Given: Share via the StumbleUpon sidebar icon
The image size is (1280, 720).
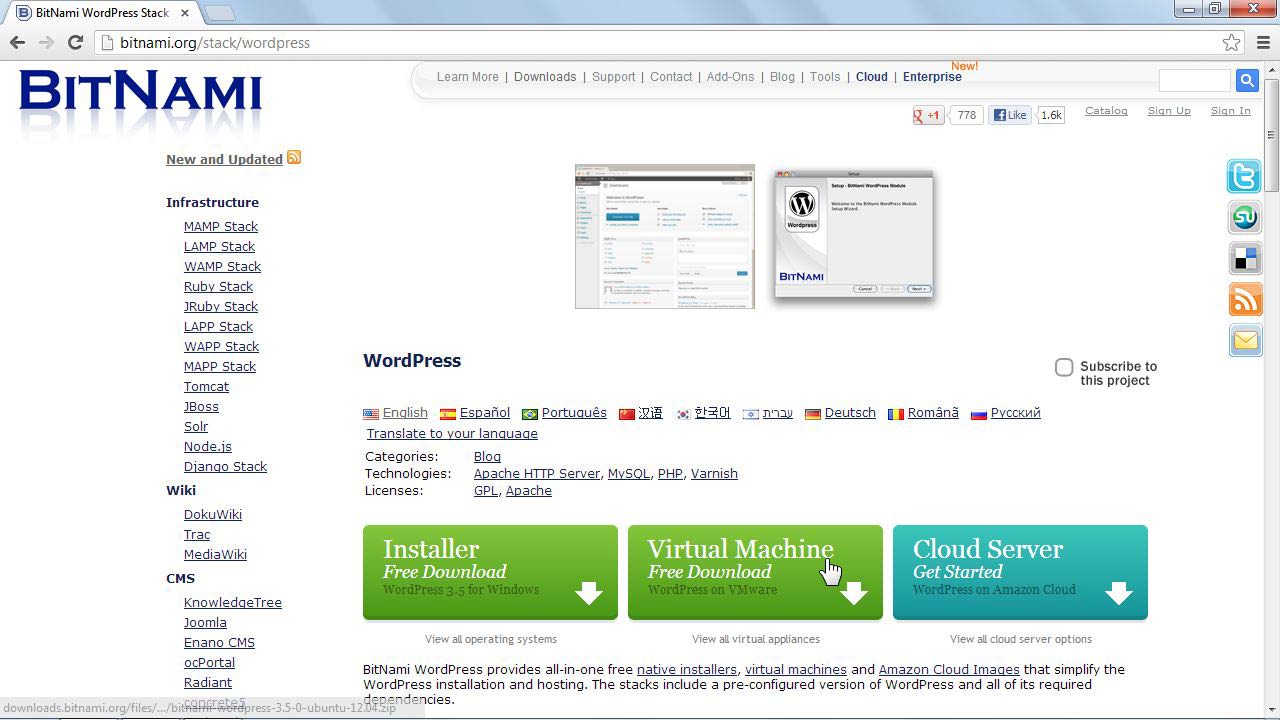Looking at the screenshot, I should click(x=1245, y=217).
